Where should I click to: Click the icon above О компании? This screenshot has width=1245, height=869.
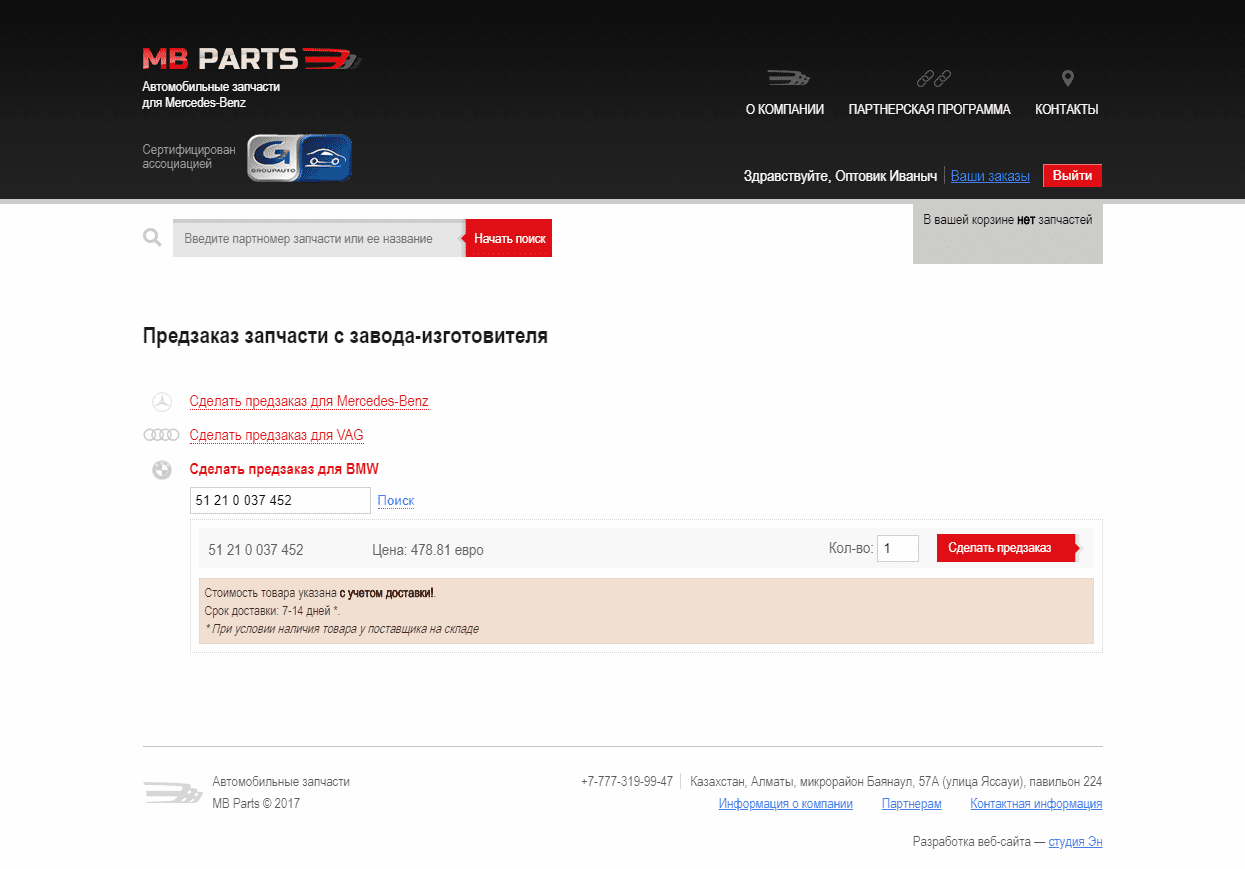788,78
